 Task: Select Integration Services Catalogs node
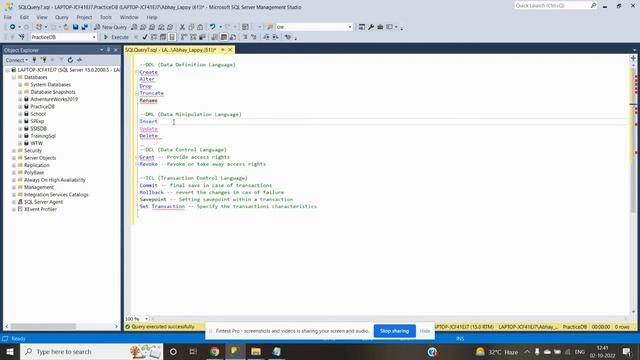pyautogui.click(x=56, y=195)
